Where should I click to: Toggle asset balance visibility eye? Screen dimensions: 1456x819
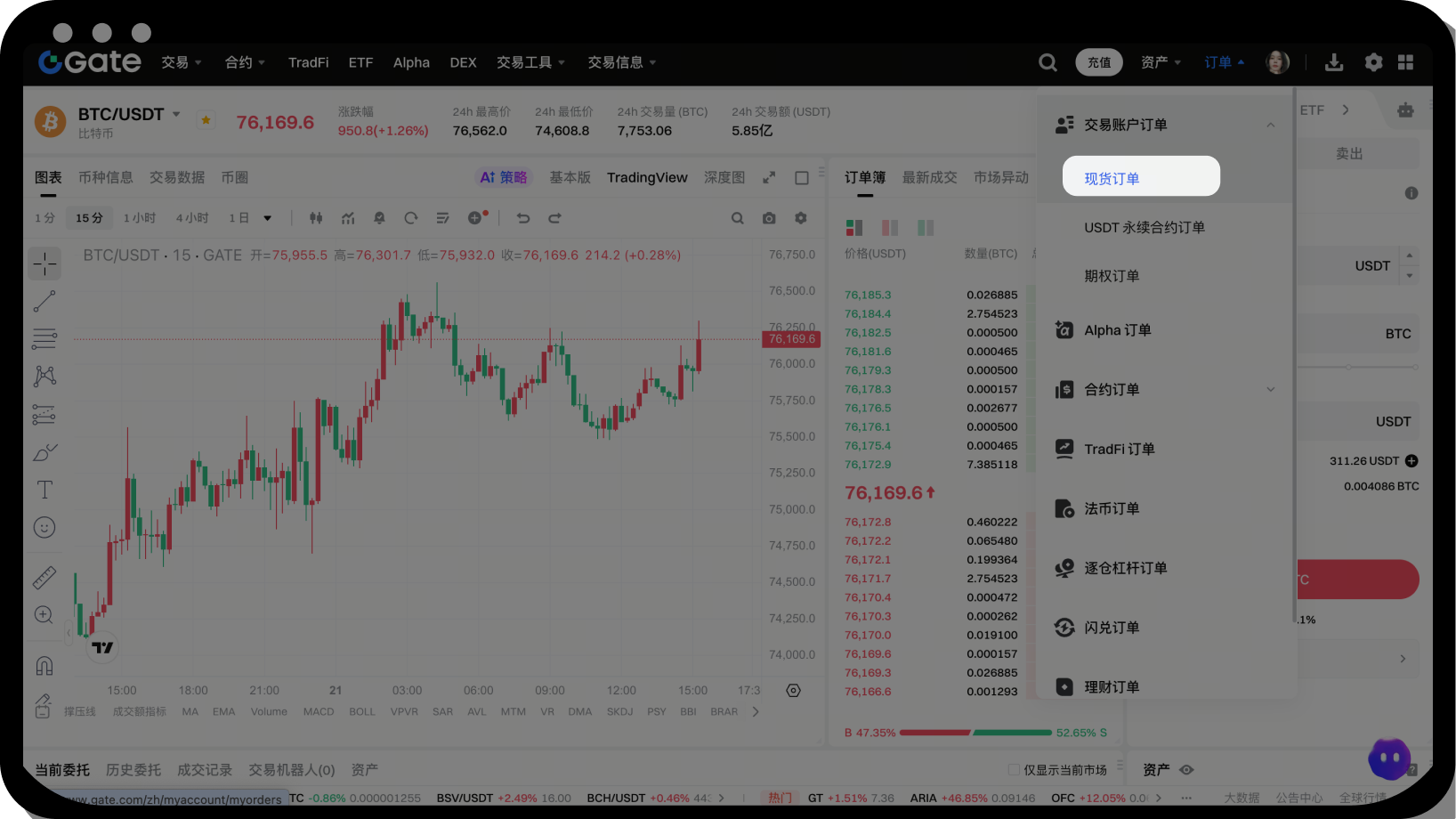pyautogui.click(x=1186, y=769)
